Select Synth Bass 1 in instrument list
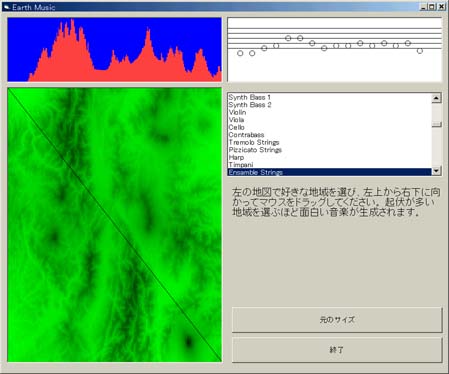 [329, 97]
